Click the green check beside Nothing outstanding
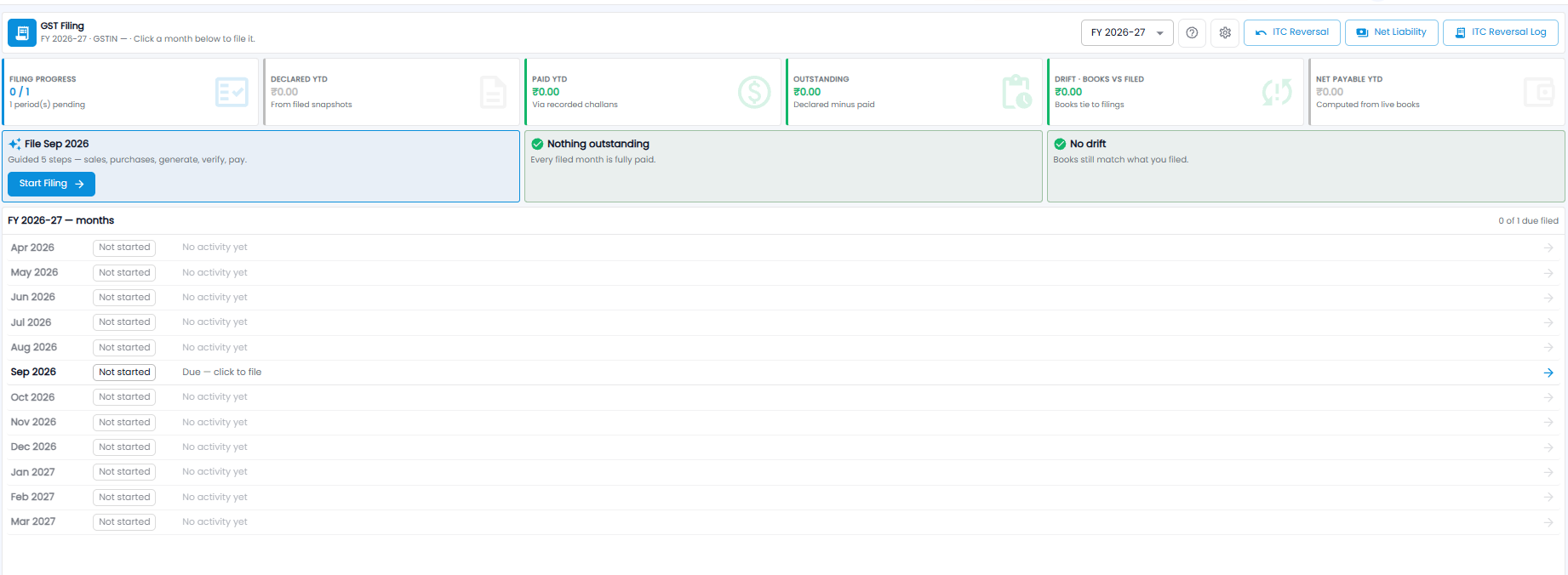The width and height of the screenshot is (1568, 575). click(537, 144)
